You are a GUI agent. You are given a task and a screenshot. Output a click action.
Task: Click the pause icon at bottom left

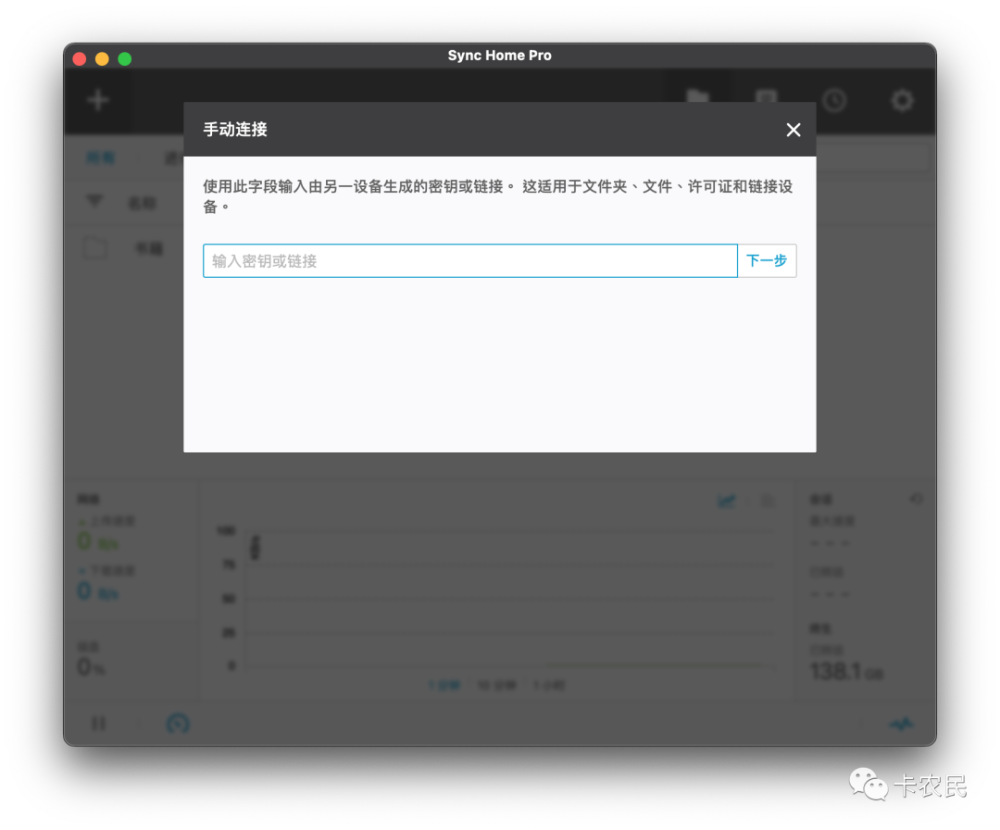click(98, 723)
